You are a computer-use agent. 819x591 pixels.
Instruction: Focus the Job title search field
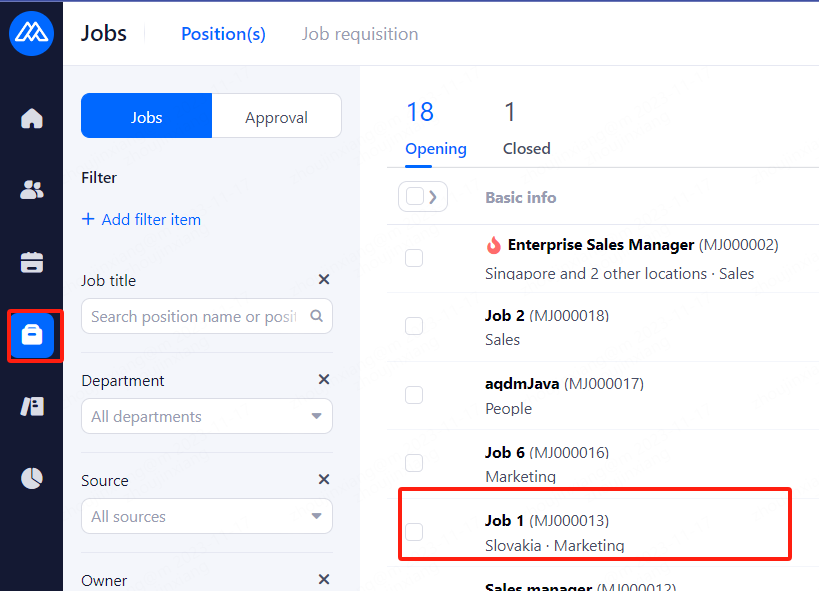pyautogui.click(x=195, y=317)
